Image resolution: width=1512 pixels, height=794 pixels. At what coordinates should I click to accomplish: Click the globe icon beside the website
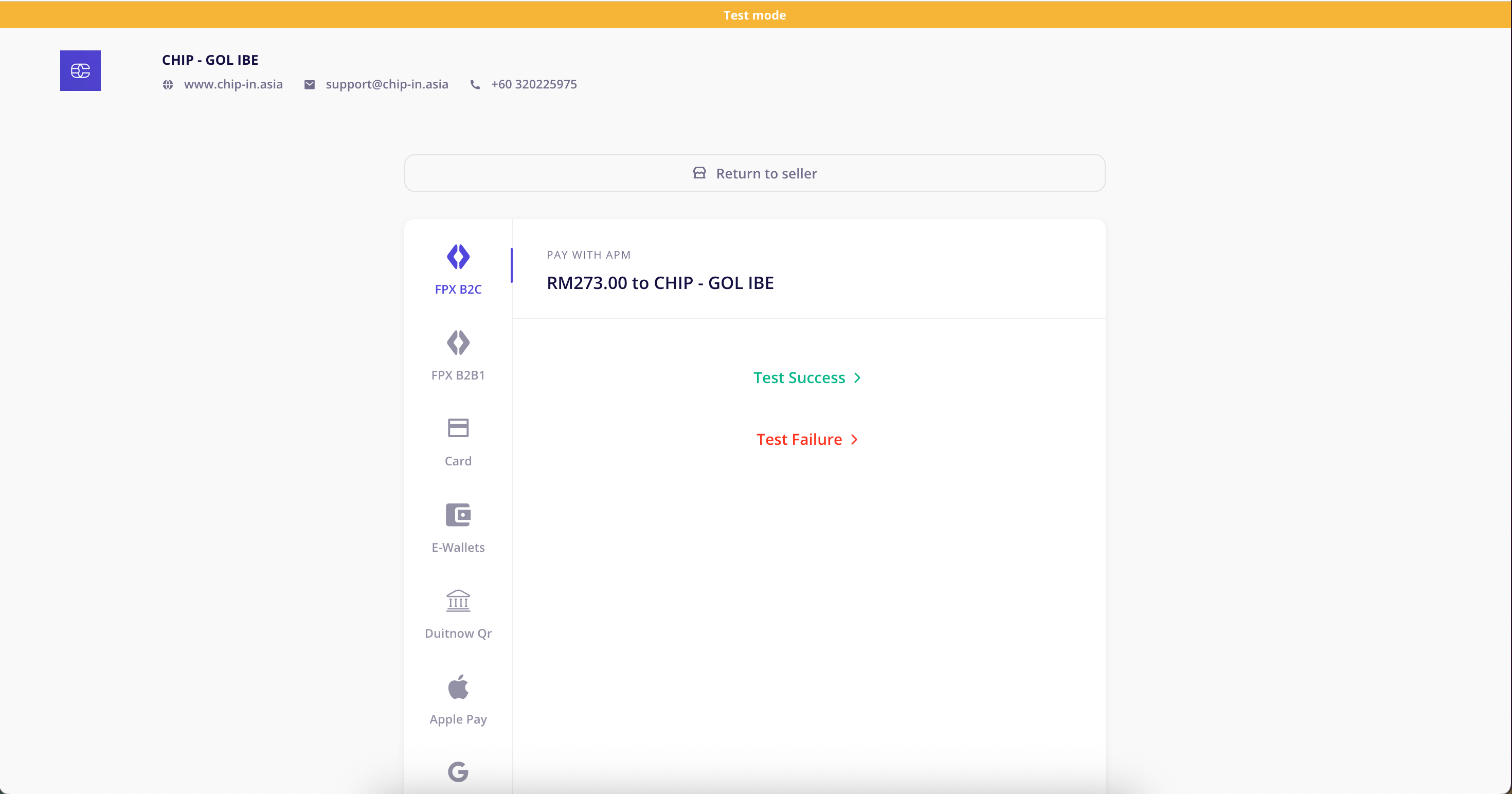168,84
